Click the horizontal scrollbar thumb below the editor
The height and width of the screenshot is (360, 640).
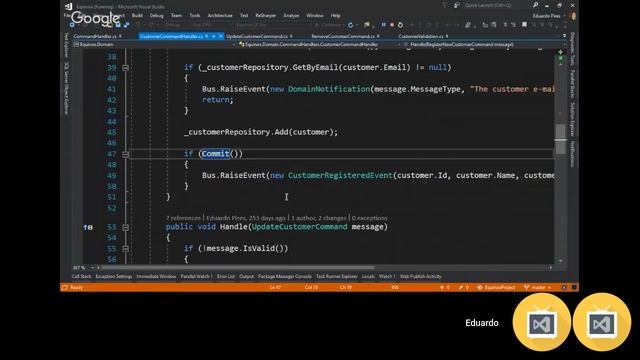coord(238,268)
